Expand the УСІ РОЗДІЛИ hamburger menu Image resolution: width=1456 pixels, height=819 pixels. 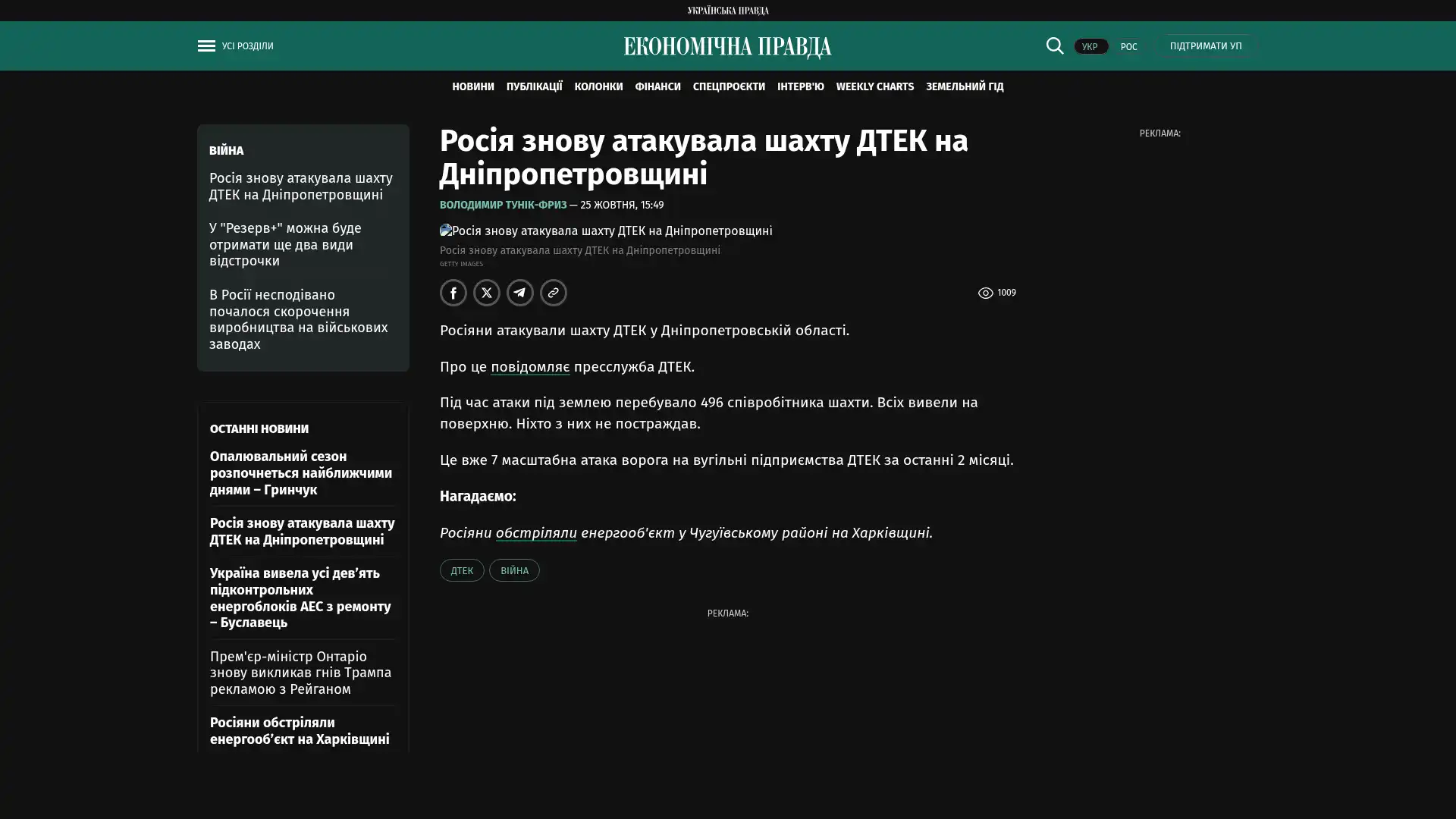click(206, 45)
